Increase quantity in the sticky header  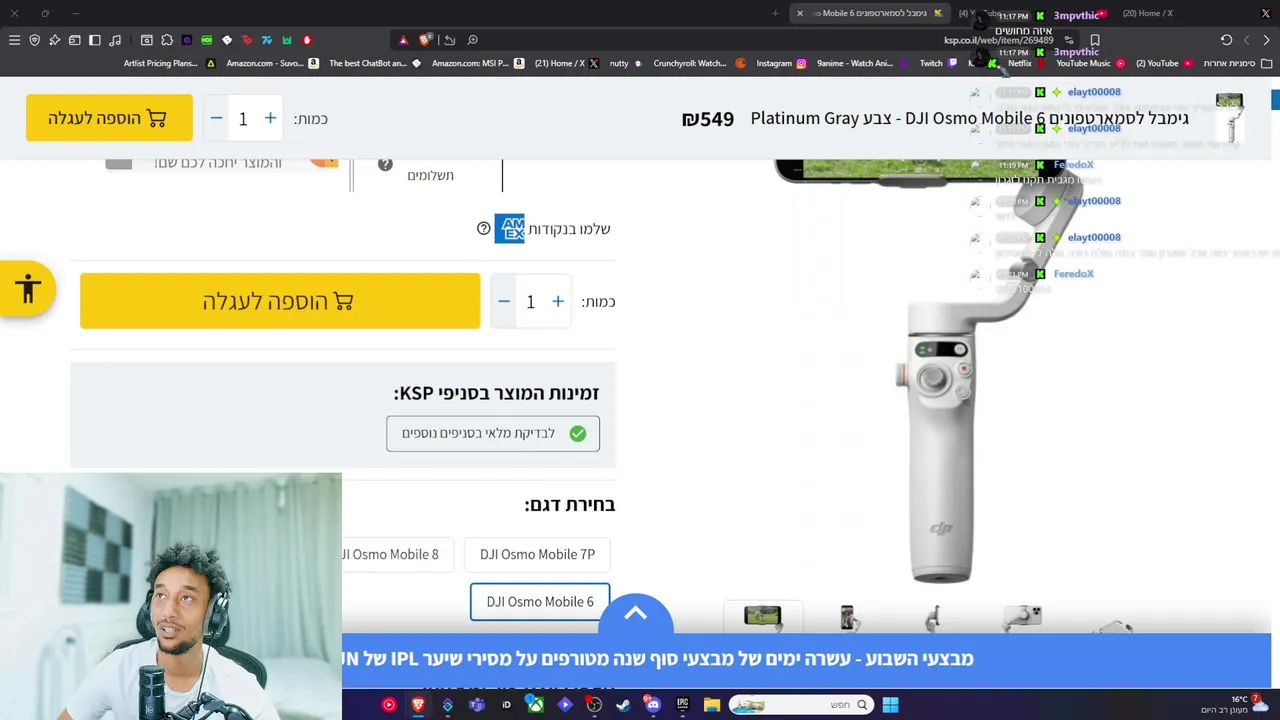click(270, 118)
